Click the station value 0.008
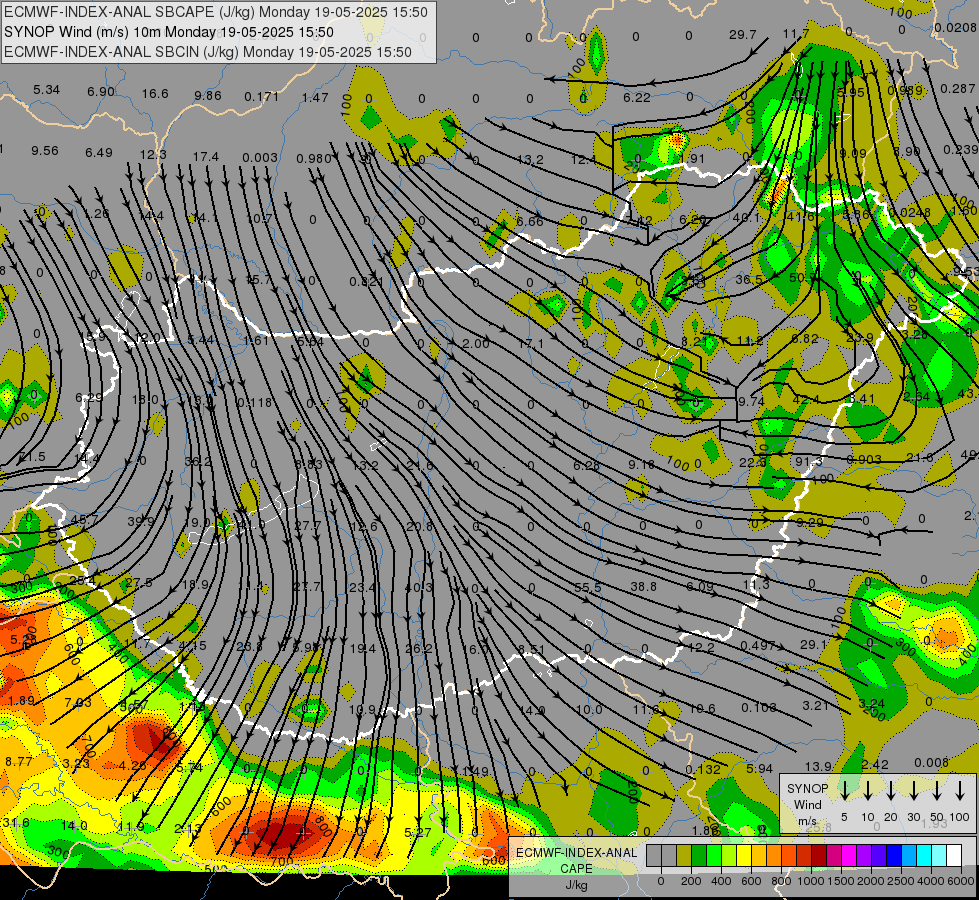 932,763
